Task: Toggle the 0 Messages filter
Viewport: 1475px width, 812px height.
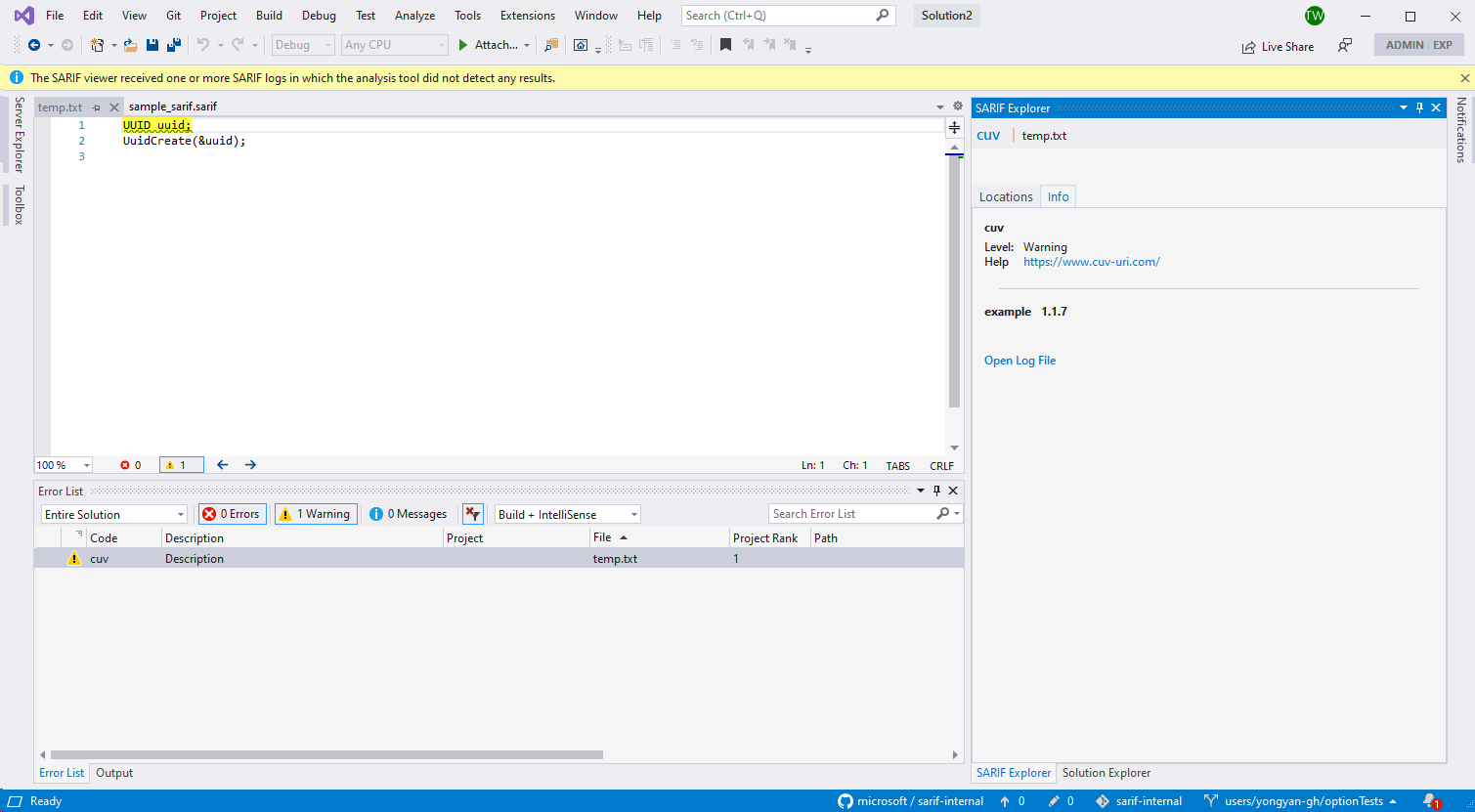Action: [x=408, y=513]
